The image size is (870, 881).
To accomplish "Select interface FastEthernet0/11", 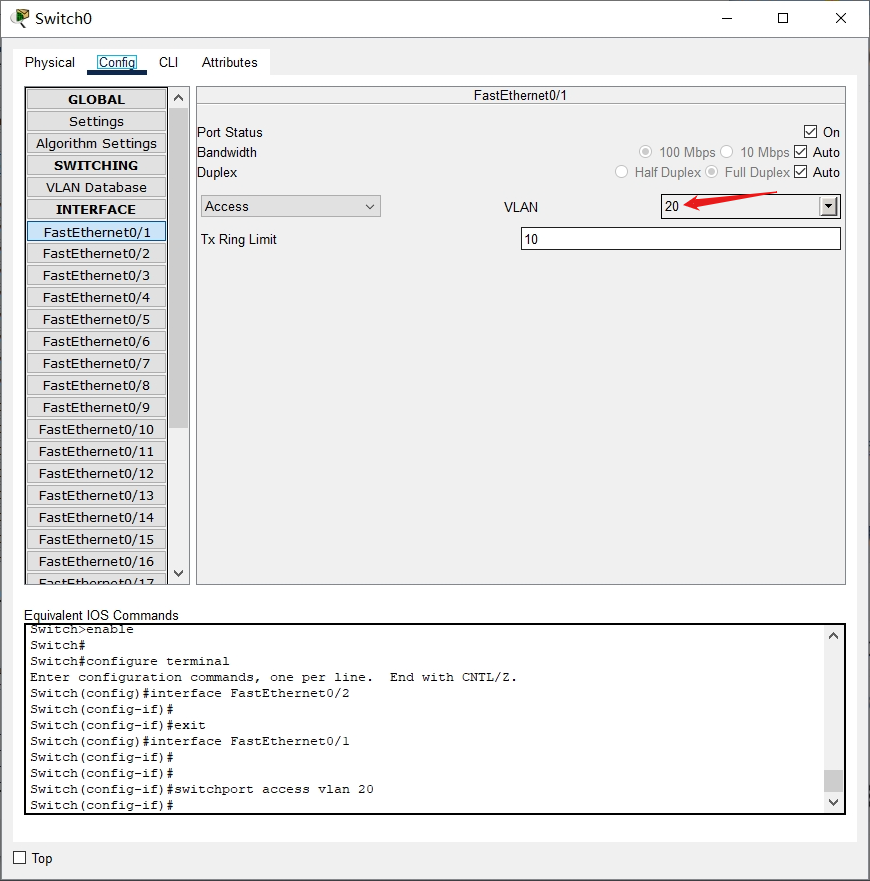I will (96, 451).
